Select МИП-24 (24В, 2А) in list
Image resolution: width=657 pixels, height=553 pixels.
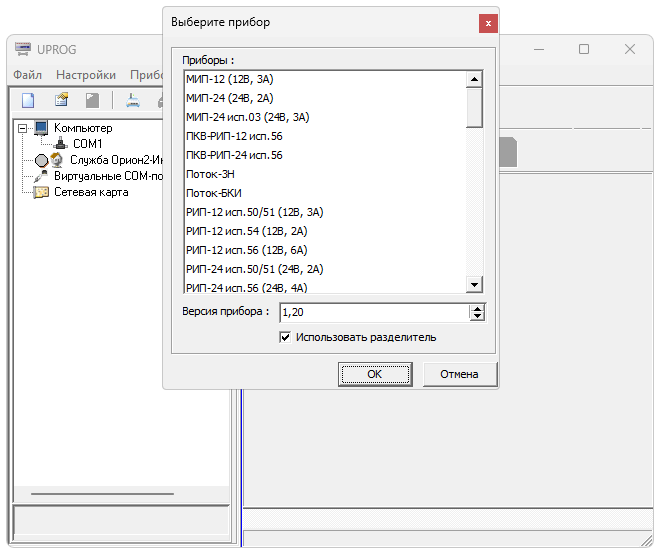(x=325, y=98)
